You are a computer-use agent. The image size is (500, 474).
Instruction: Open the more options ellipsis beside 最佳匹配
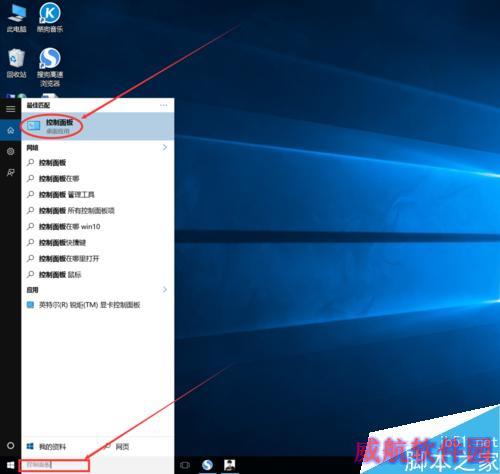(x=163, y=105)
